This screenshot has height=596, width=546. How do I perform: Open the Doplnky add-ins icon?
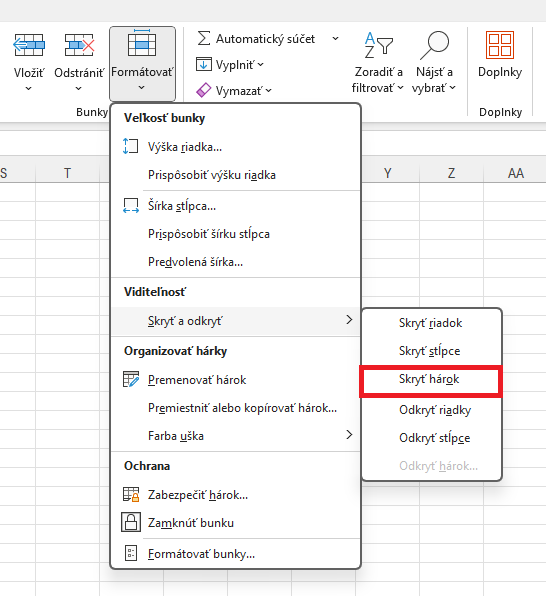[500, 45]
